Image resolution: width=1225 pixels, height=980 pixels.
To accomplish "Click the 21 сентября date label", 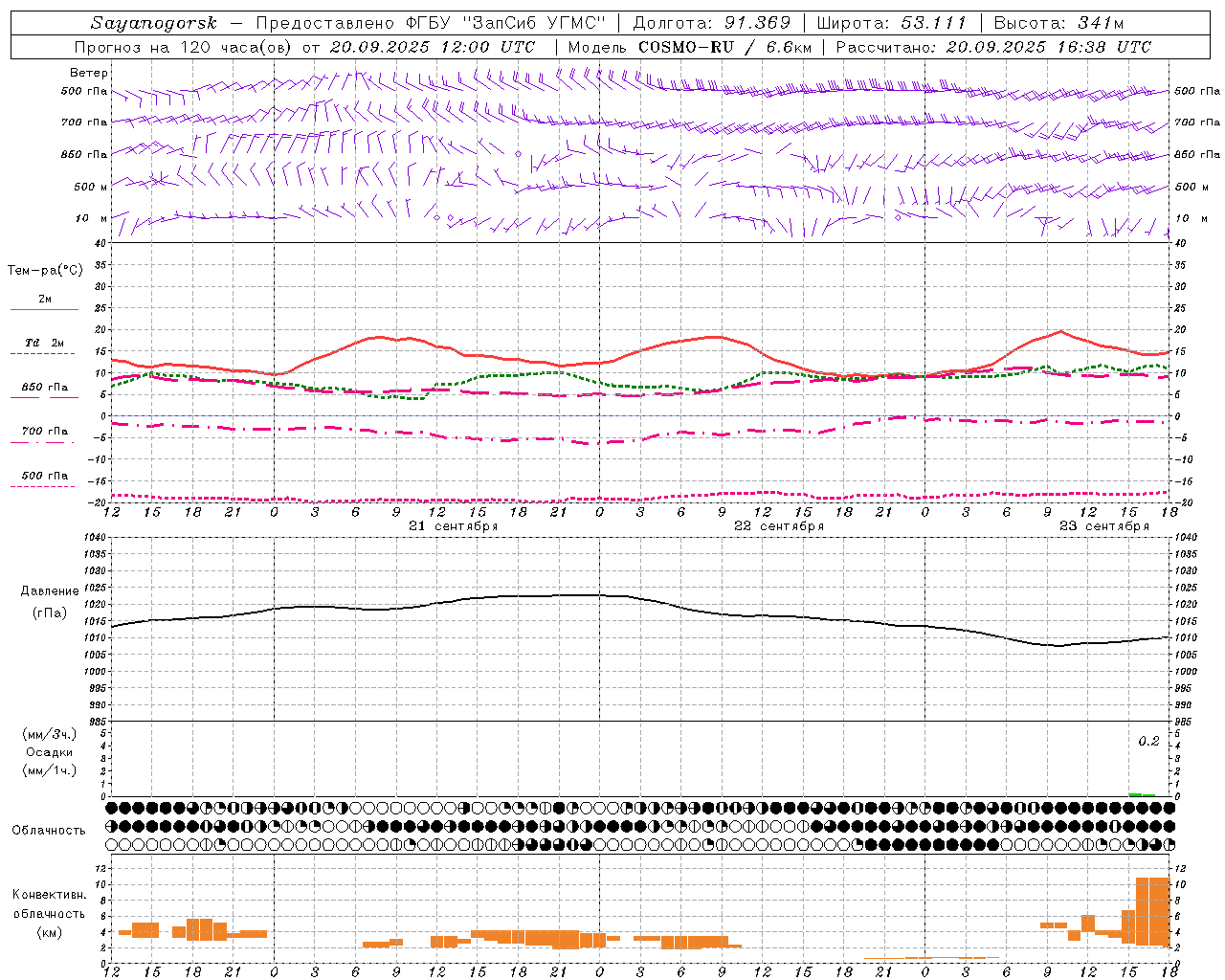I will [x=454, y=526].
